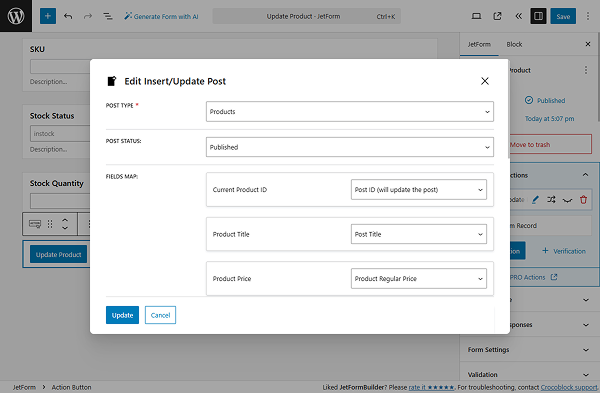
Task: Open sidebar form actions kebab menu
Action: (x=585, y=70)
